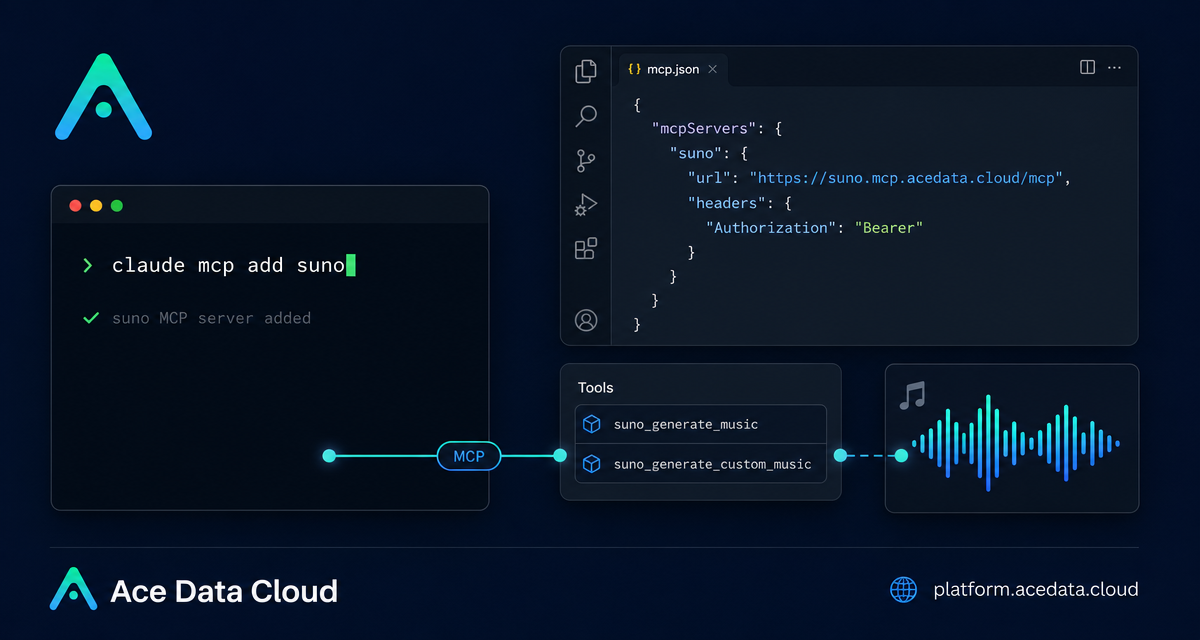Click the connector node on waveform panel
Image resolution: width=1200 pixels, height=640 pixels.
click(901, 455)
